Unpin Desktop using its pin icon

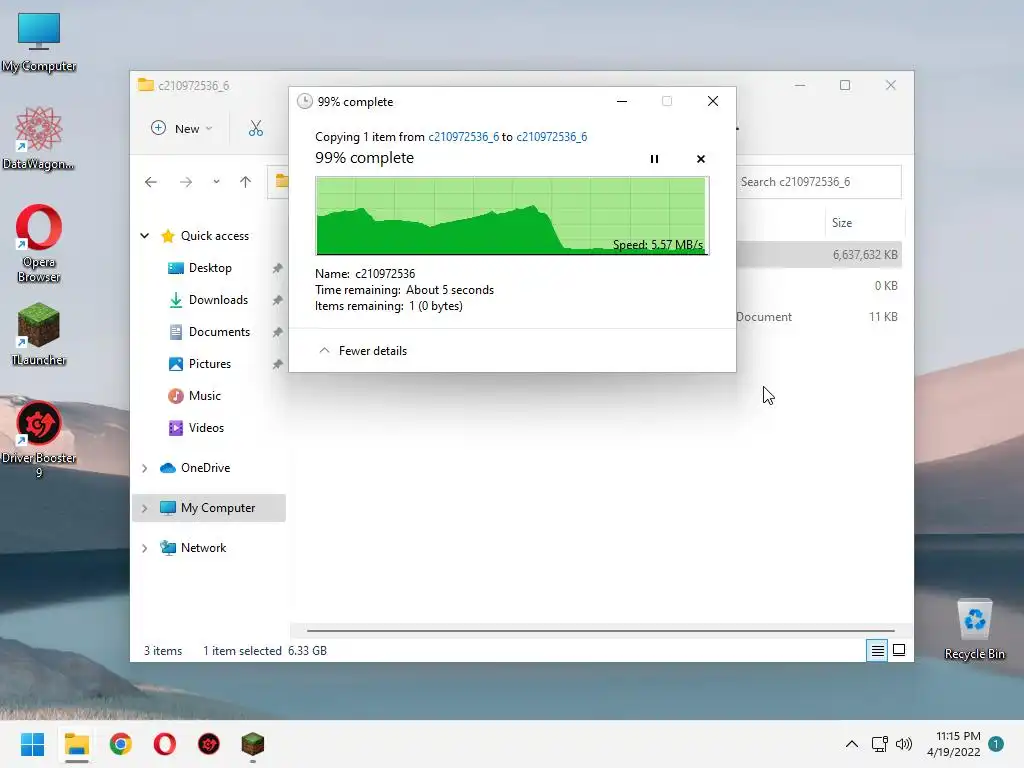pos(278,268)
